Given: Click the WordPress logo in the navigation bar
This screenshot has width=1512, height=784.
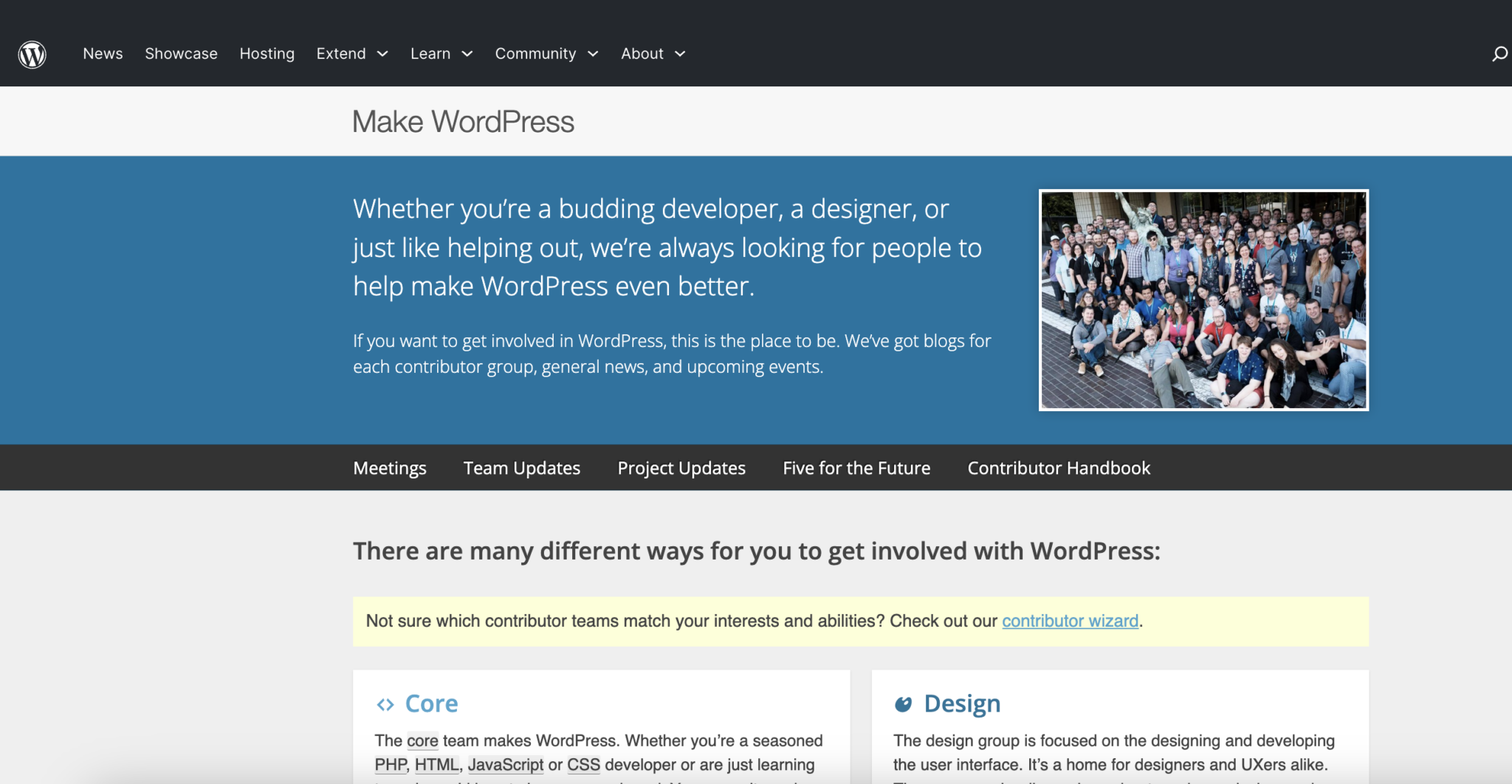Looking at the screenshot, I should point(31,53).
